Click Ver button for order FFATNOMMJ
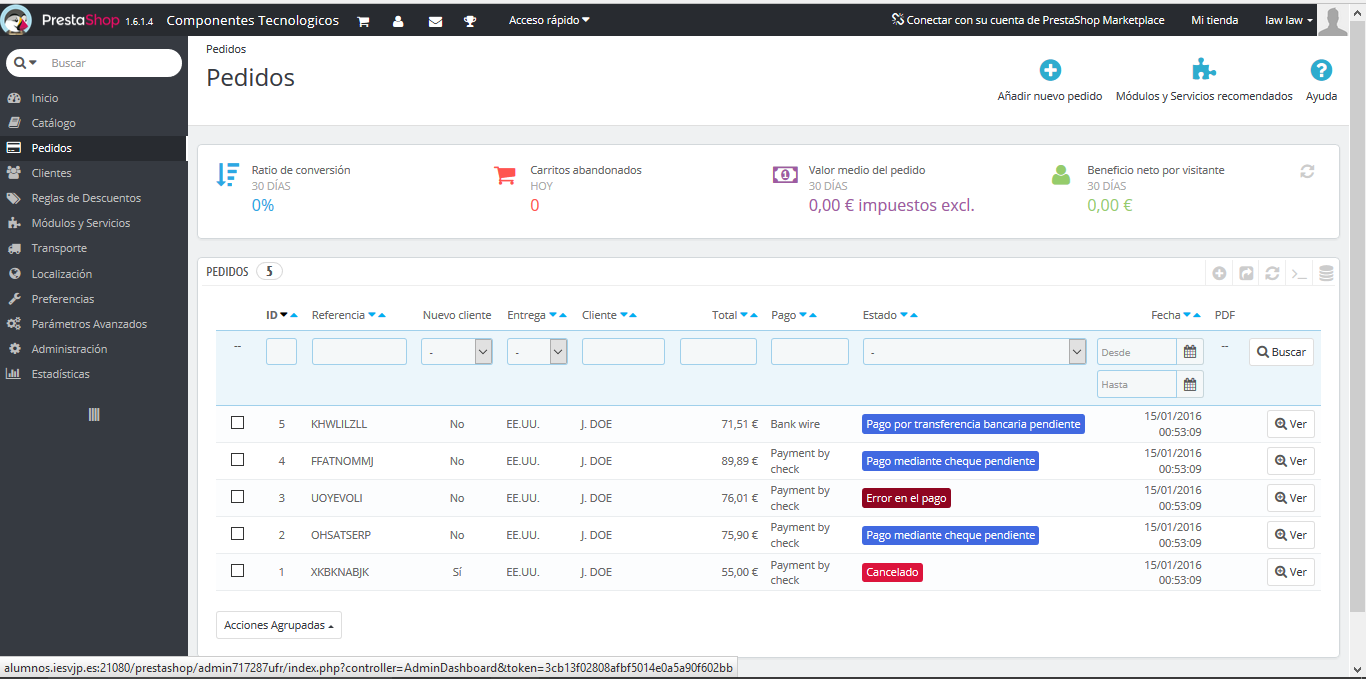The width and height of the screenshot is (1366, 679). (x=1290, y=461)
